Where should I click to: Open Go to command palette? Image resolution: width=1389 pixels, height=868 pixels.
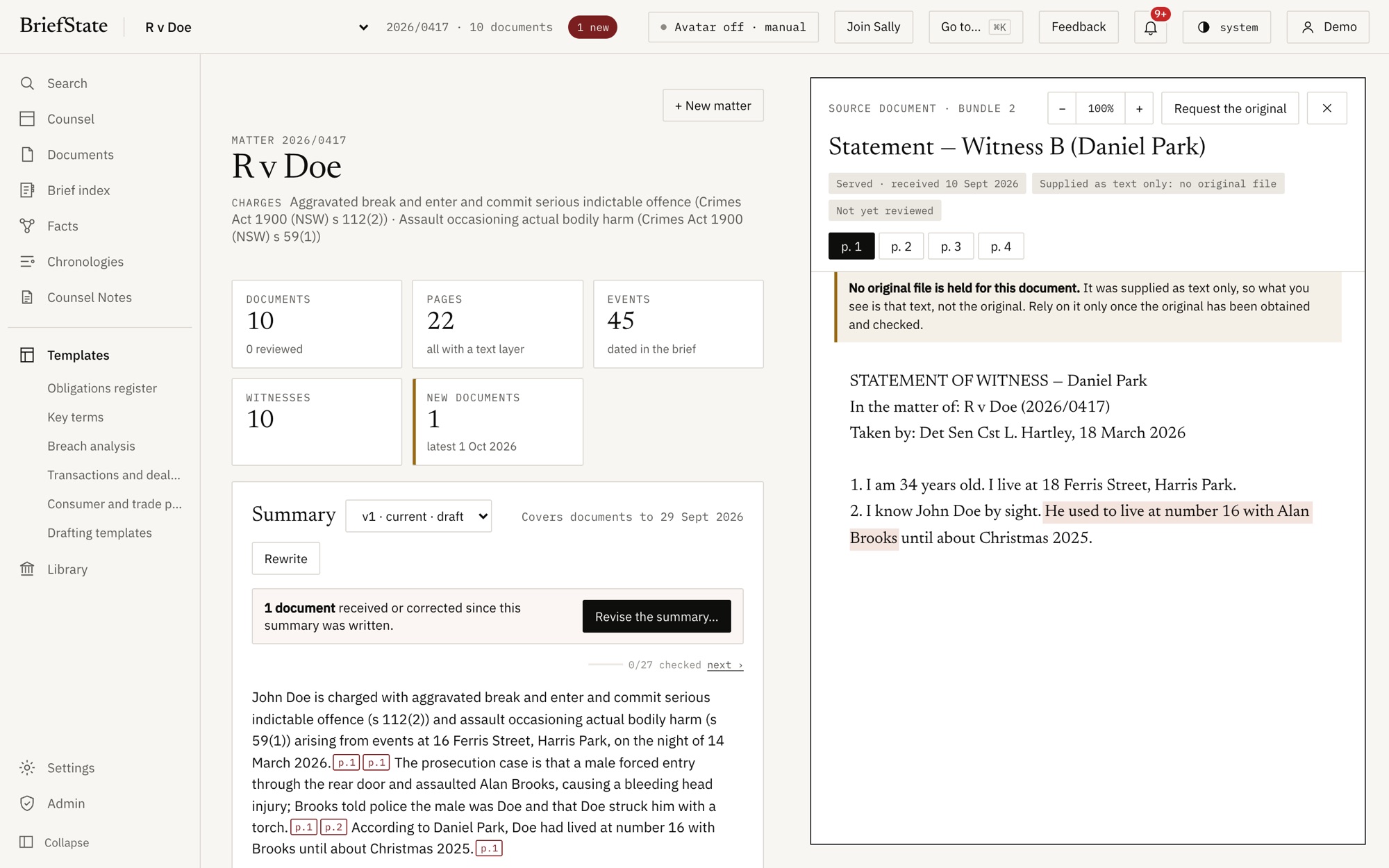click(x=976, y=27)
